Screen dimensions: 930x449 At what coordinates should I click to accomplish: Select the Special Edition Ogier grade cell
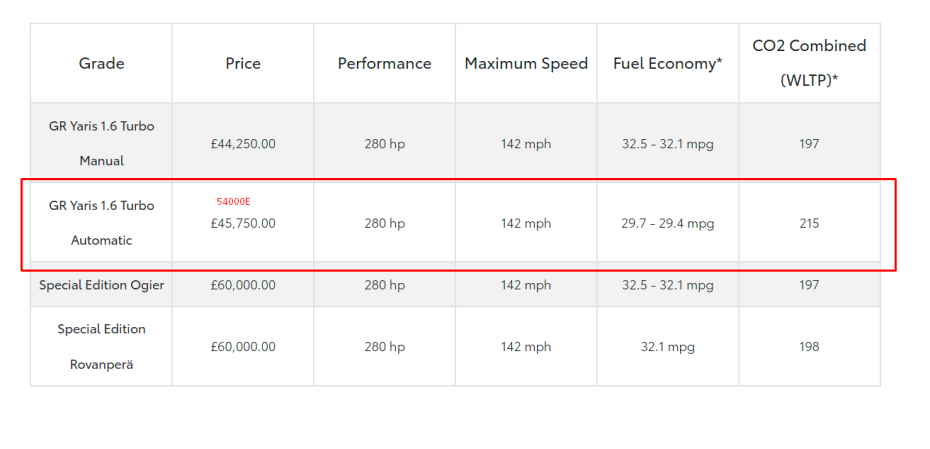tap(101, 285)
